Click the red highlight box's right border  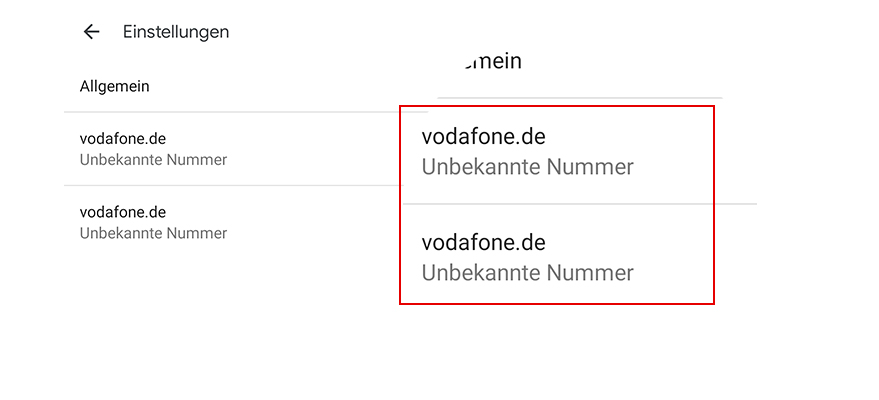click(714, 204)
